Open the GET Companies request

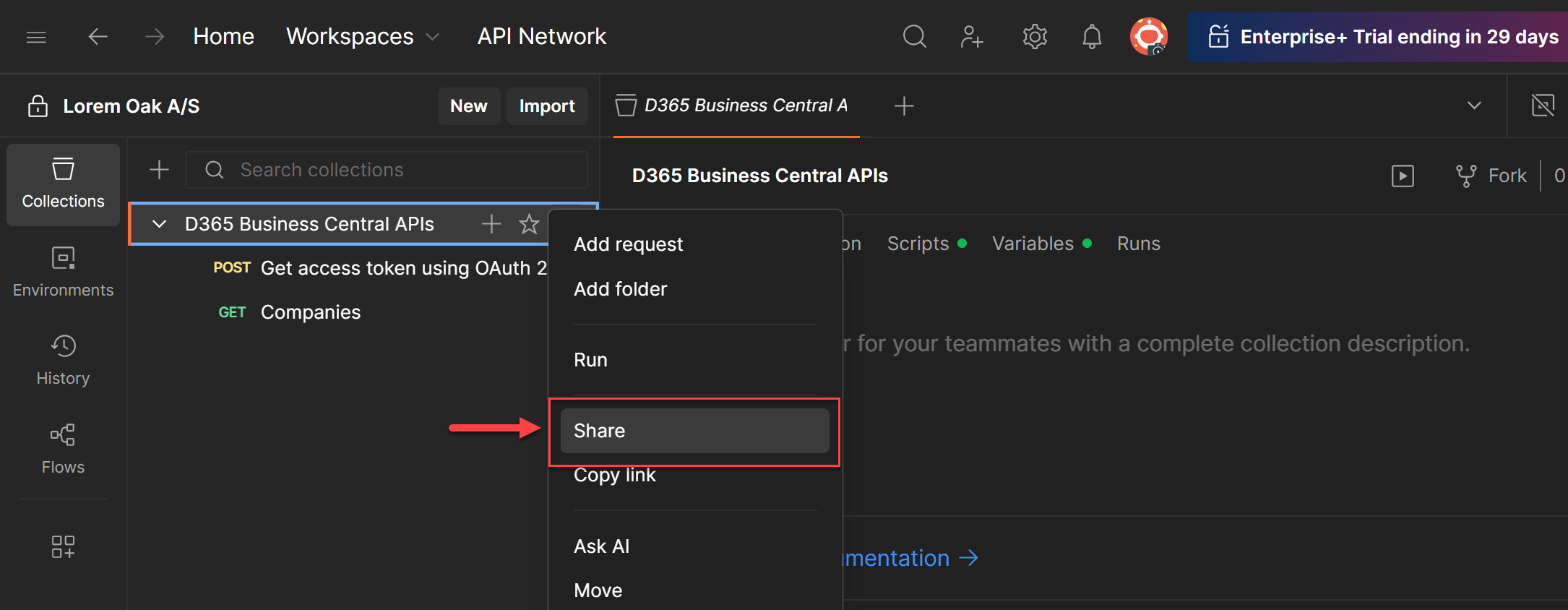click(289, 312)
